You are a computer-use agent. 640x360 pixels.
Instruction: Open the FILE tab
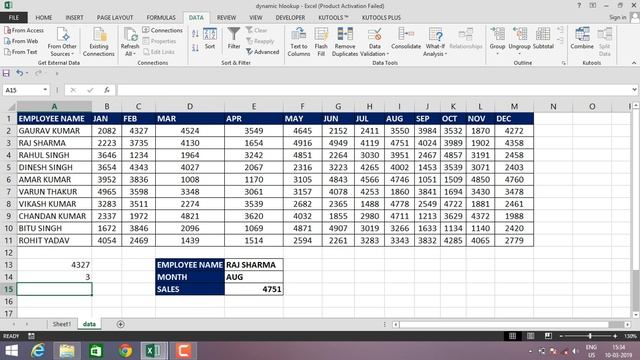(14, 18)
